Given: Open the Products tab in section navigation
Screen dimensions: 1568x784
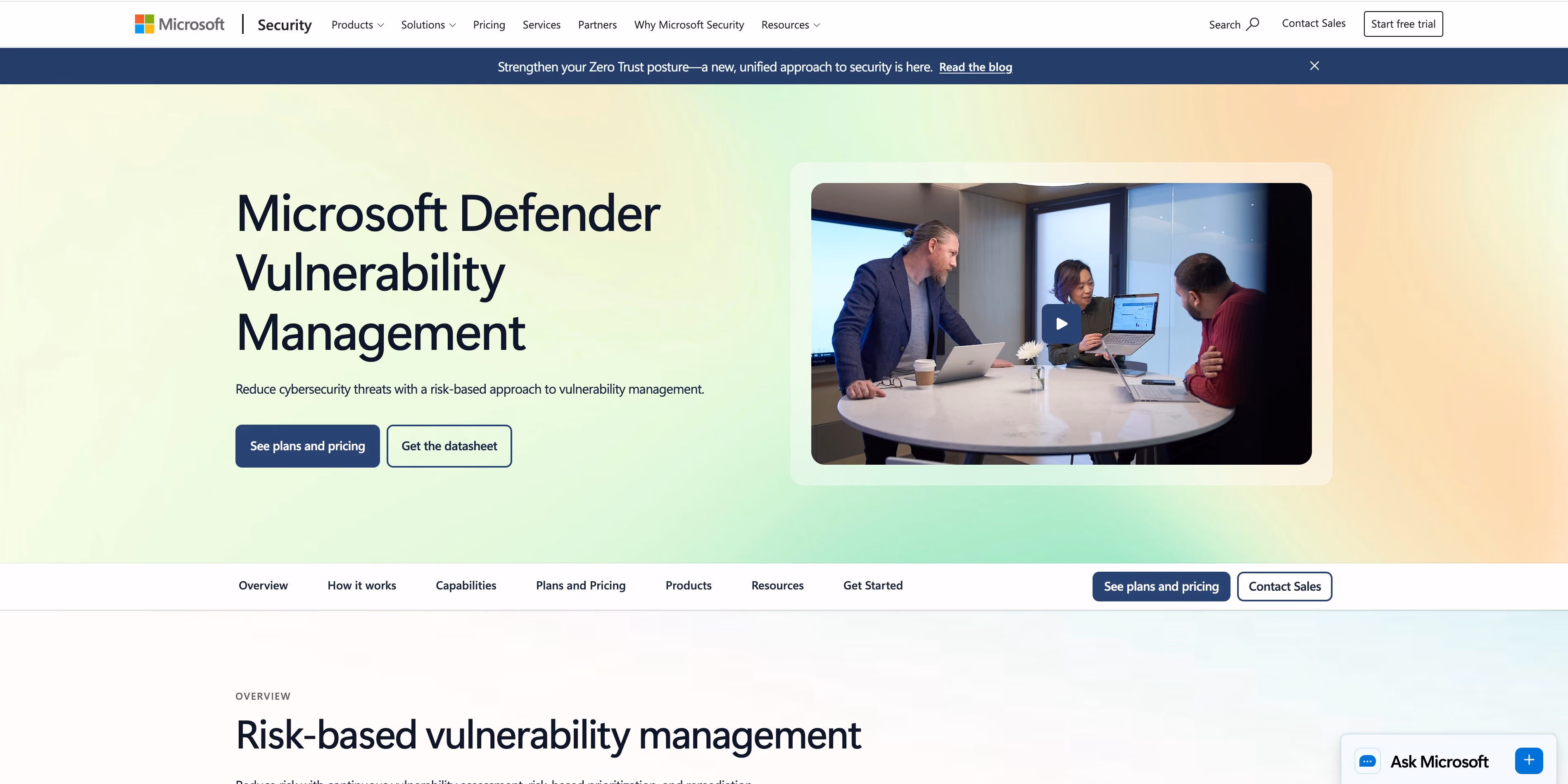Looking at the screenshot, I should coord(689,586).
